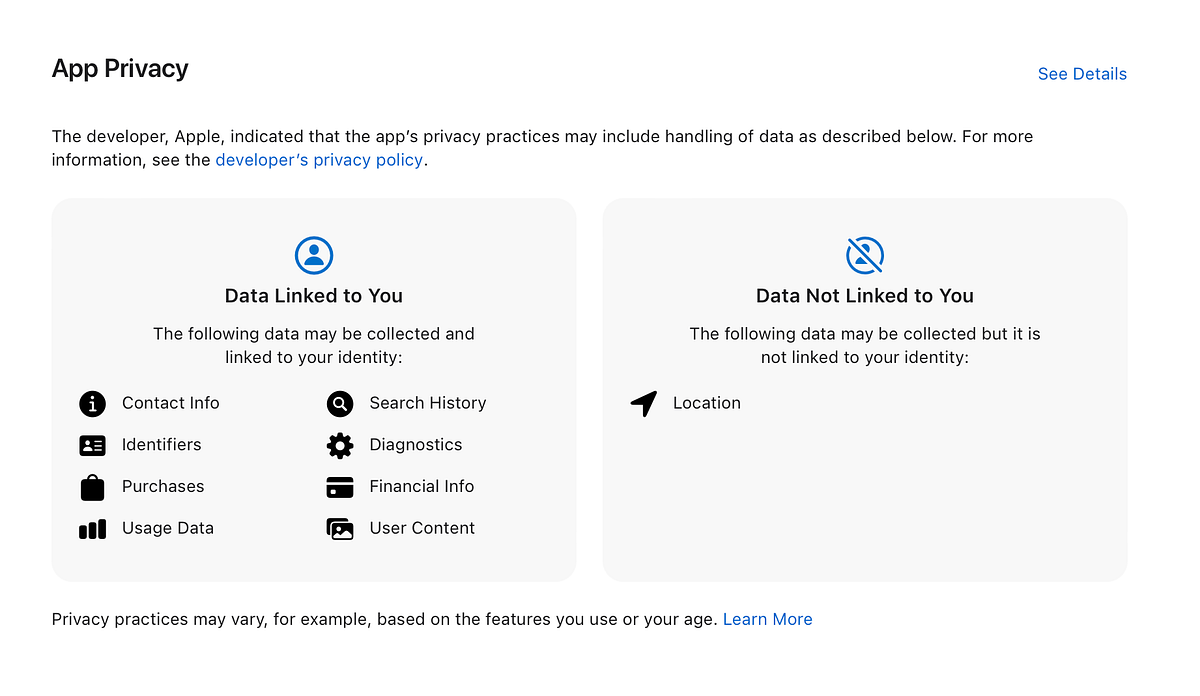Click the Financial Info credit card icon
This screenshot has width=1200, height=696.
coord(340,487)
